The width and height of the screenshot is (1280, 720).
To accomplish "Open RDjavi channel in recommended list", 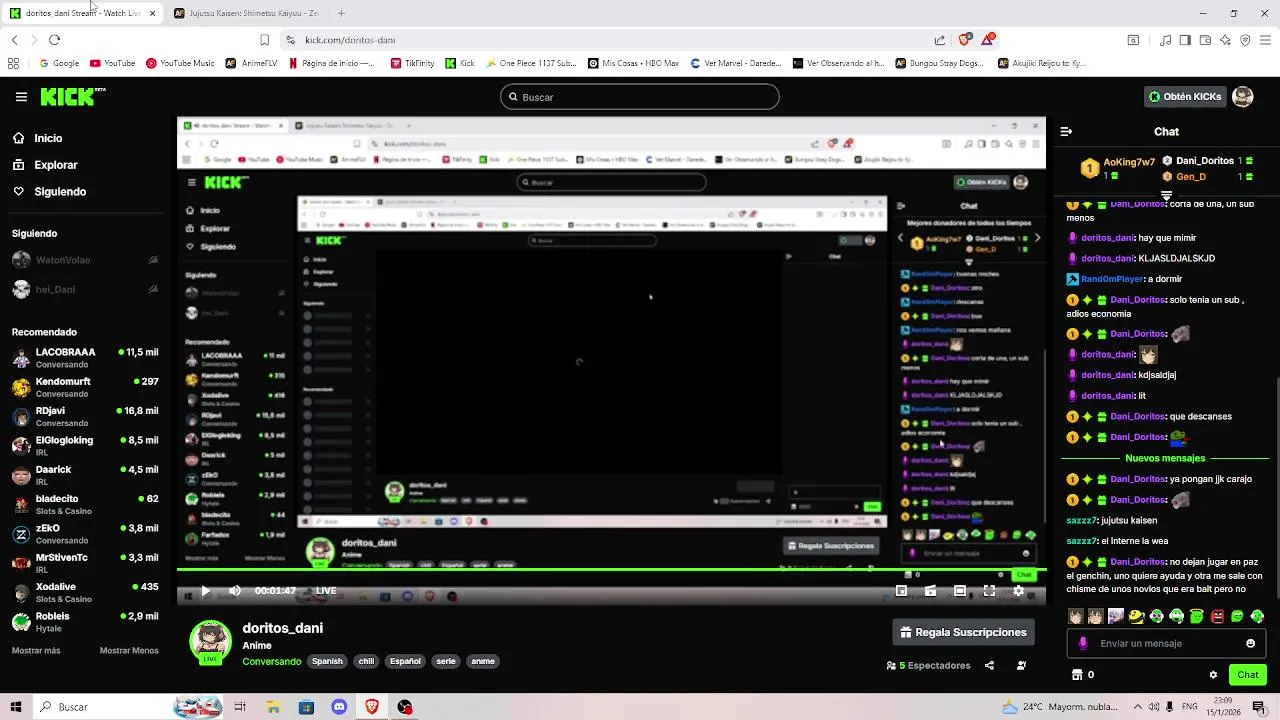I will (x=85, y=416).
